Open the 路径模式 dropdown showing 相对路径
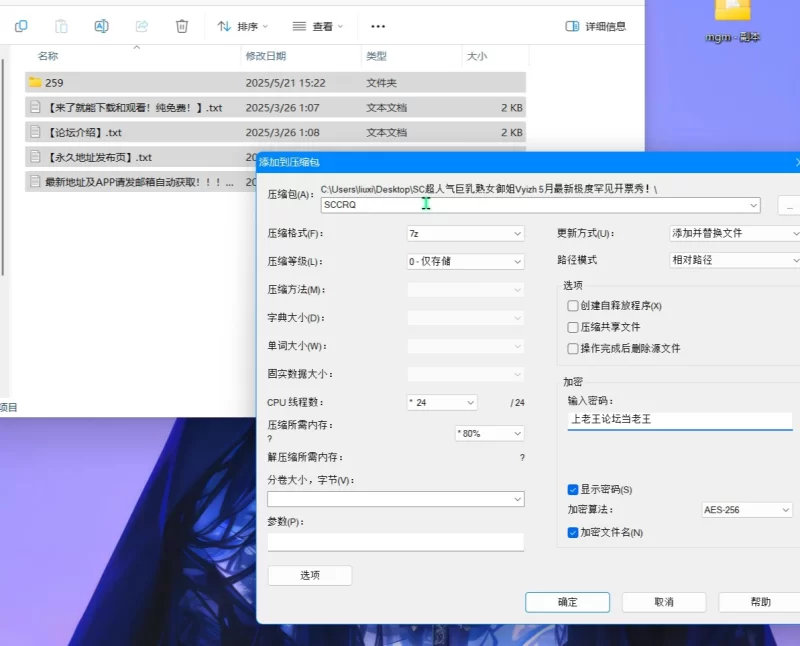 point(735,260)
